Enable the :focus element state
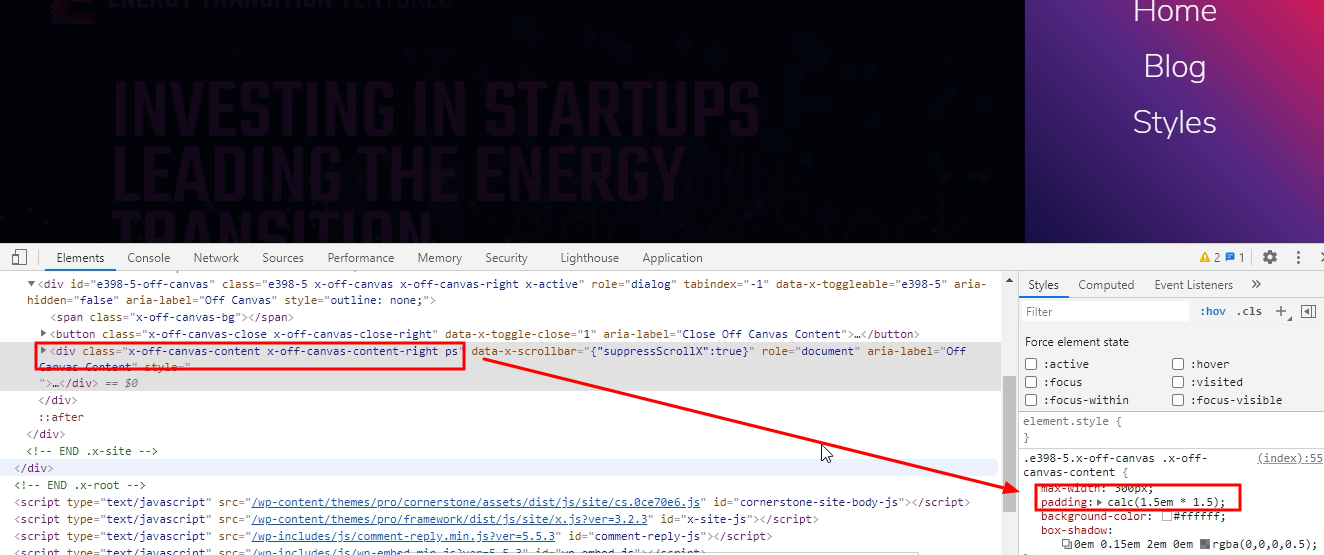1324x555 pixels. coord(1032,382)
